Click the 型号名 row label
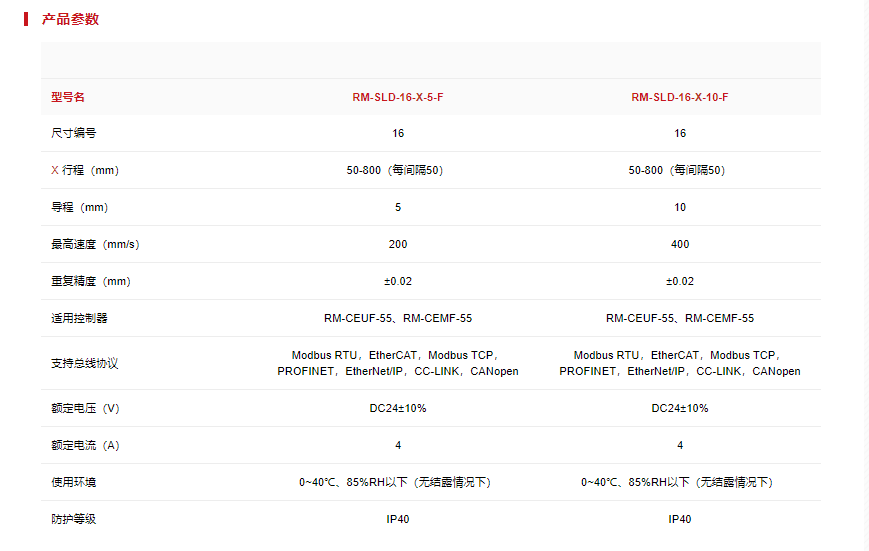 (68, 97)
